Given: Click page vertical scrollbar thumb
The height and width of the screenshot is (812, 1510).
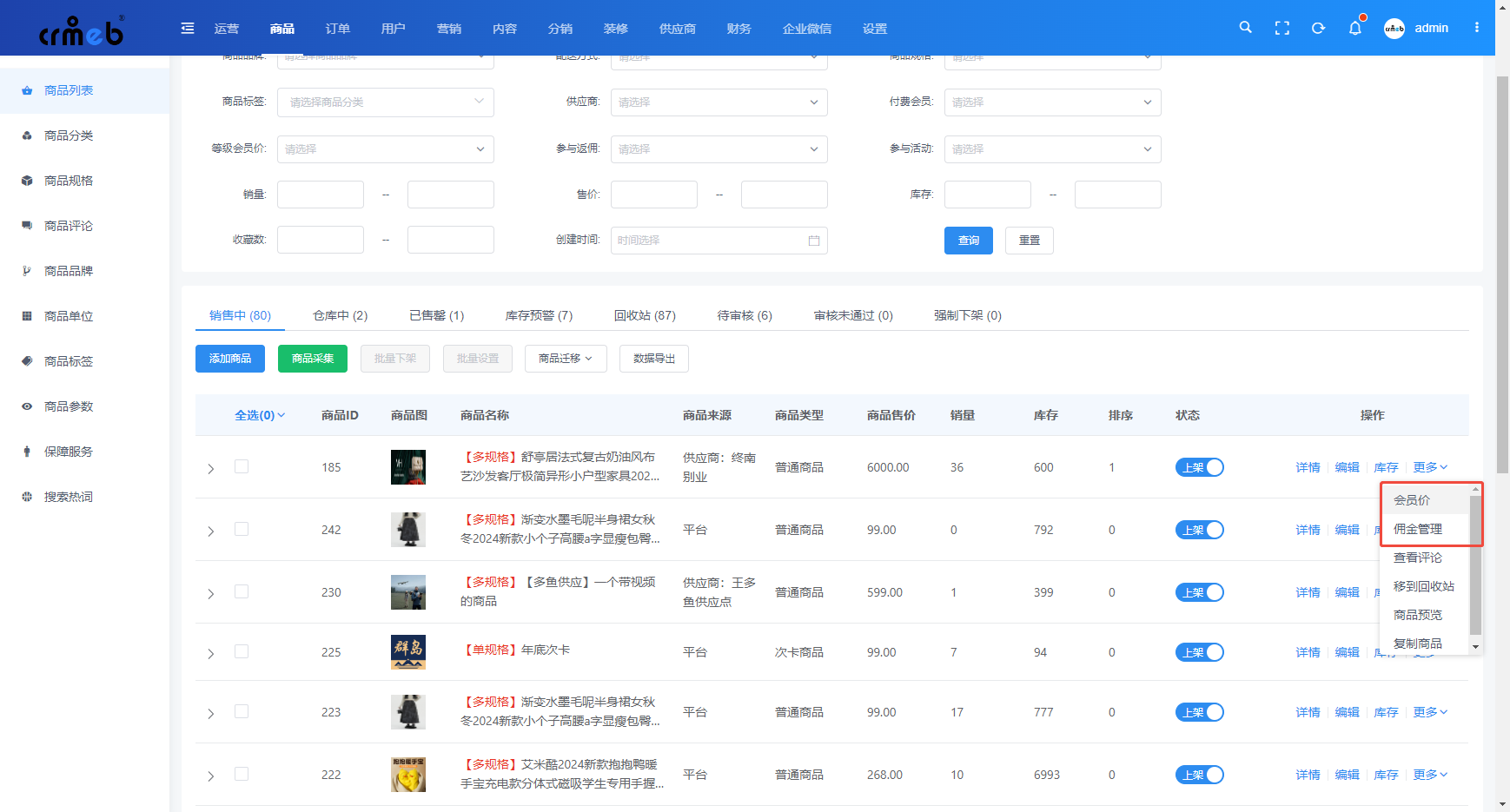Looking at the screenshot, I should point(1502,274).
